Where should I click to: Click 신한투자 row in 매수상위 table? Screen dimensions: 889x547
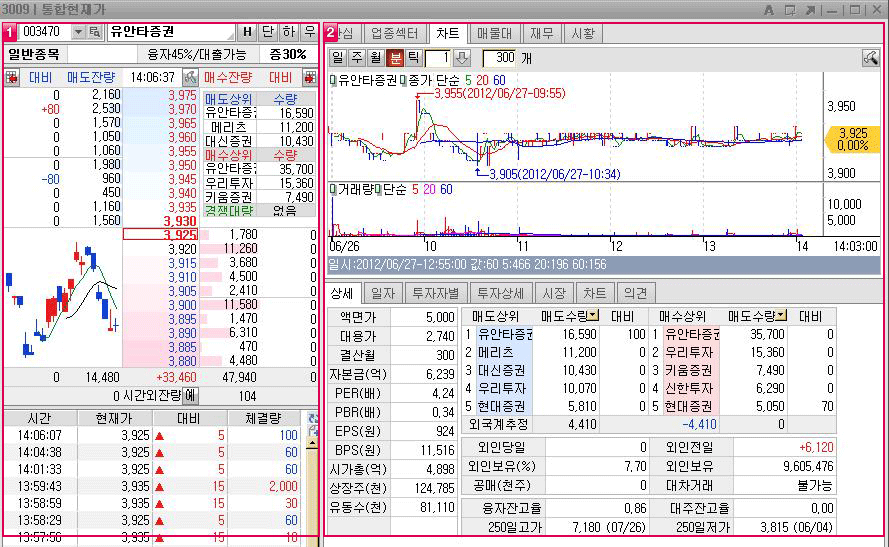[743, 388]
